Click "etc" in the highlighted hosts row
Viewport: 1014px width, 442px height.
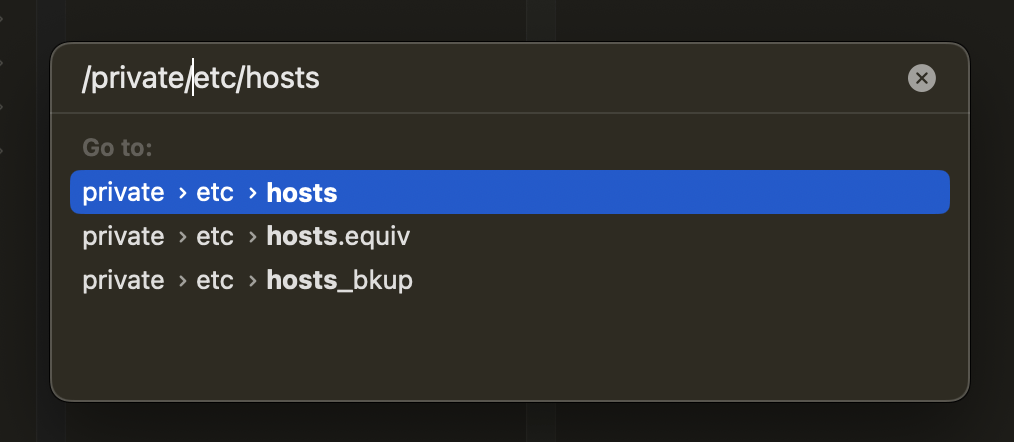[215, 192]
